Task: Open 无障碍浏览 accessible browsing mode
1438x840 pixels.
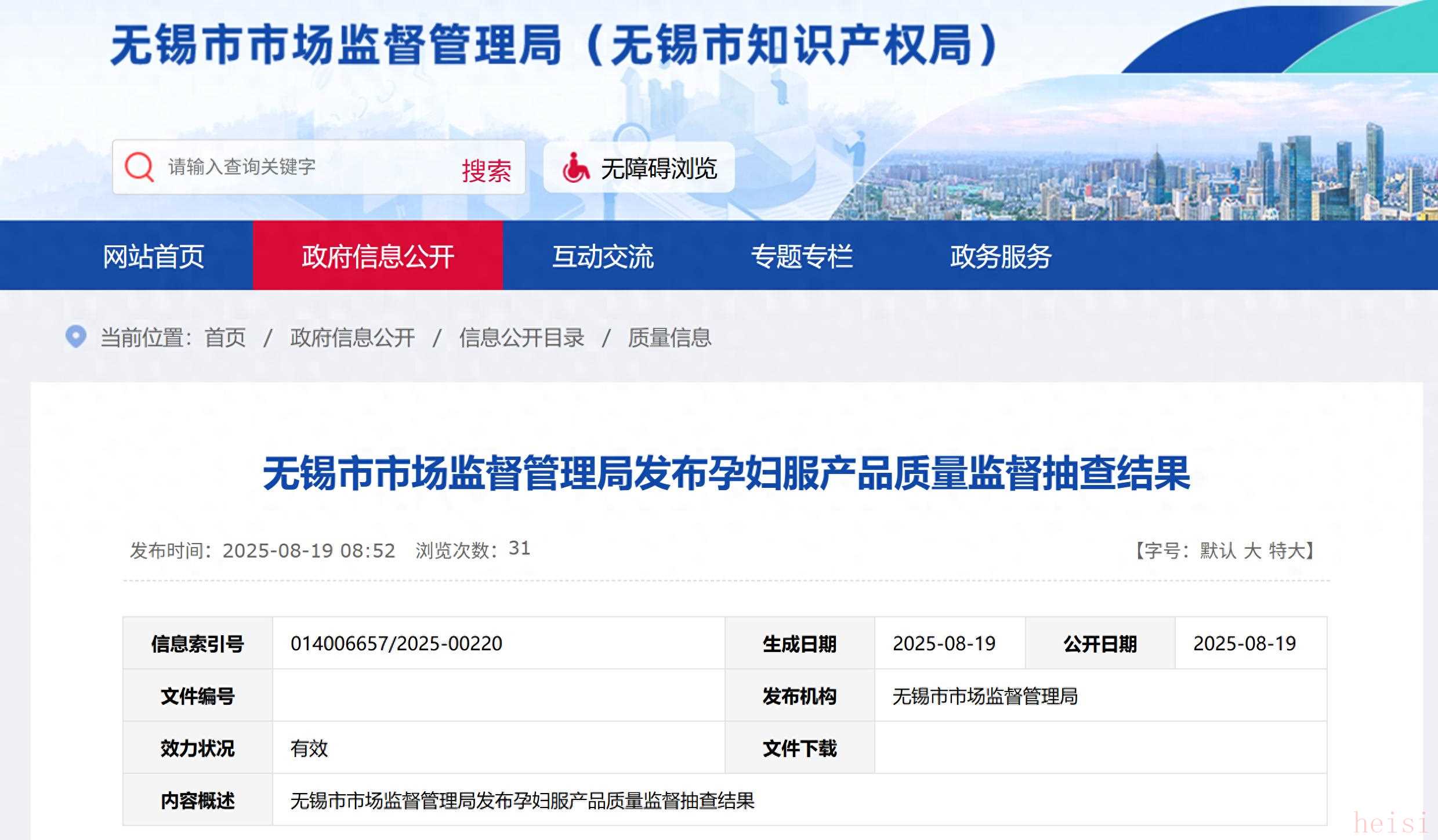Action: (639, 168)
